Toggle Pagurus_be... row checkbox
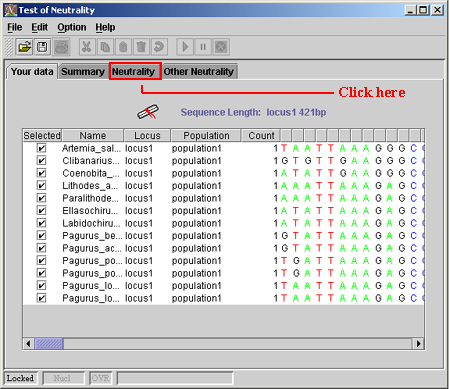The height and width of the screenshot is (389, 450). pyautogui.click(x=42, y=236)
